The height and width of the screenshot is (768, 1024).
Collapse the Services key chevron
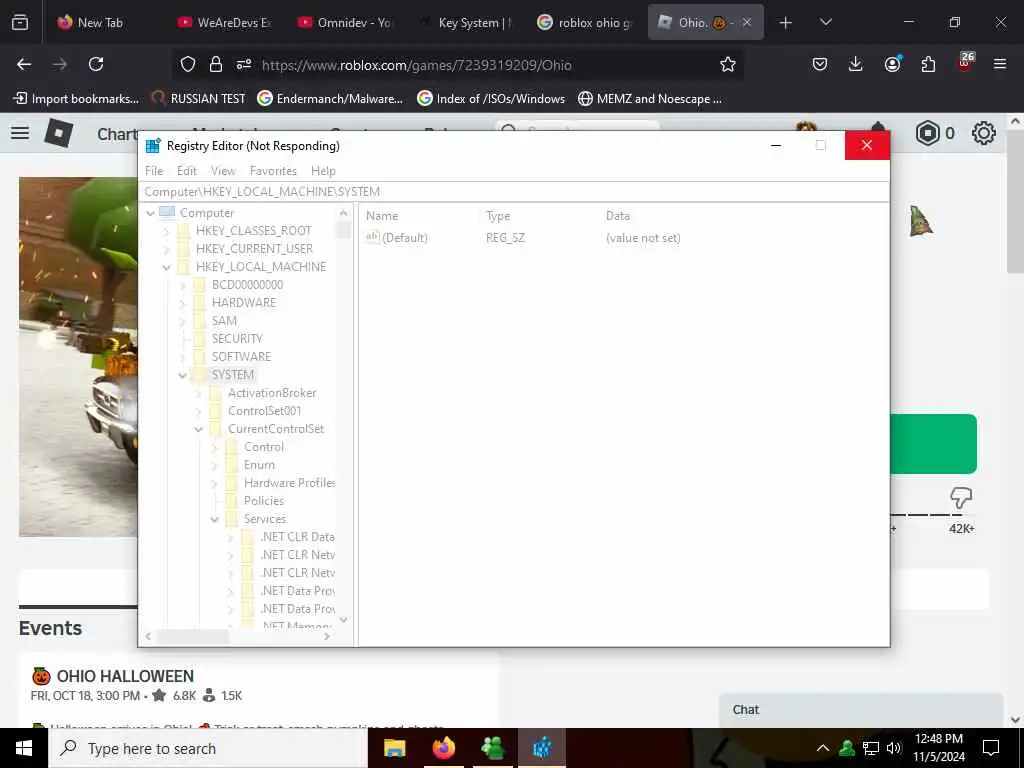tap(214, 519)
